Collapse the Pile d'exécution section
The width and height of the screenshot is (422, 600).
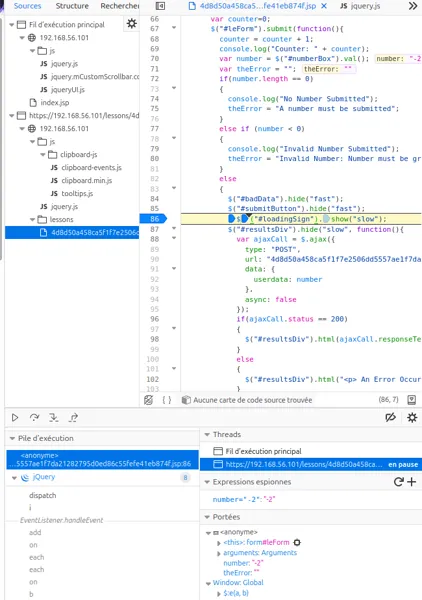point(12,438)
